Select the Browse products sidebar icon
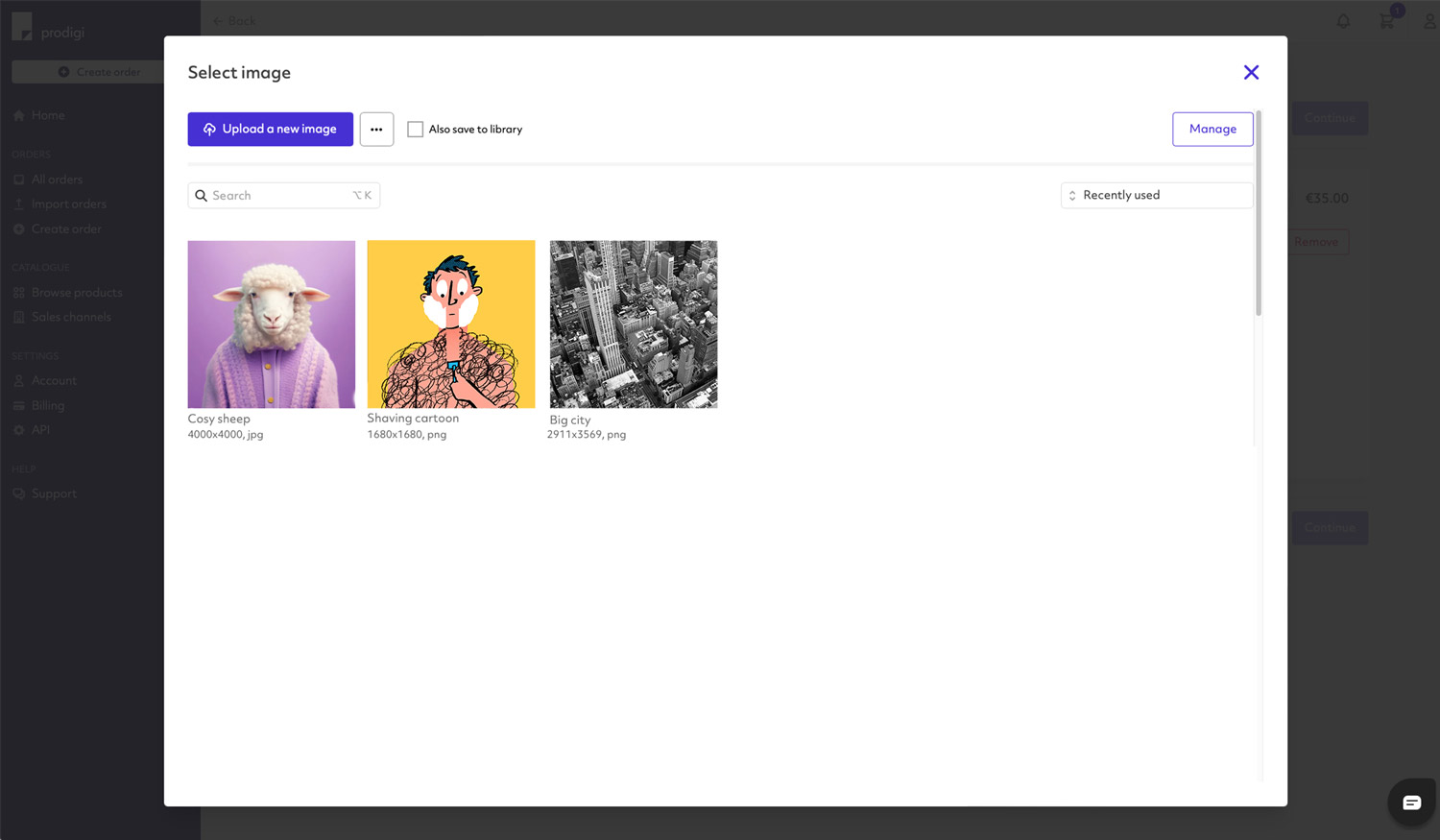The width and height of the screenshot is (1440, 840). (19, 292)
